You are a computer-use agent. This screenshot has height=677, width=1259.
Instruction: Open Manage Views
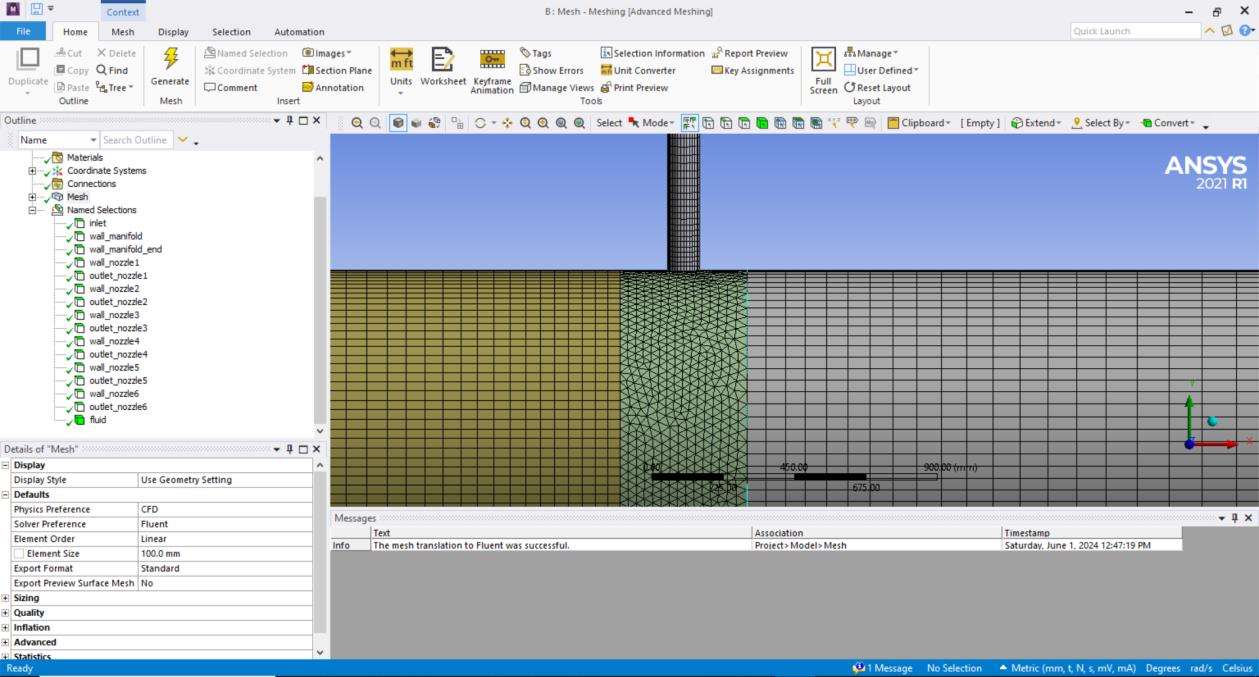(x=556, y=87)
